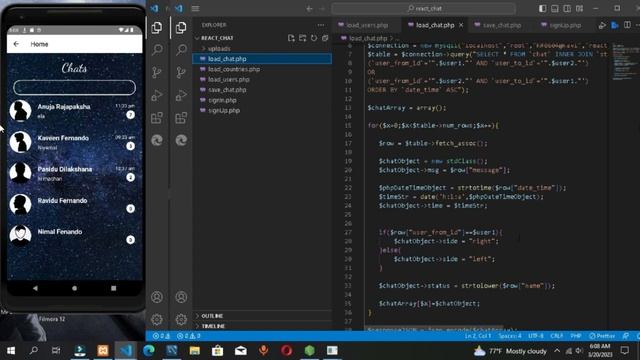640x360 pixels.
Task: Open the Prettier status bar item
Action: [602, 336]
